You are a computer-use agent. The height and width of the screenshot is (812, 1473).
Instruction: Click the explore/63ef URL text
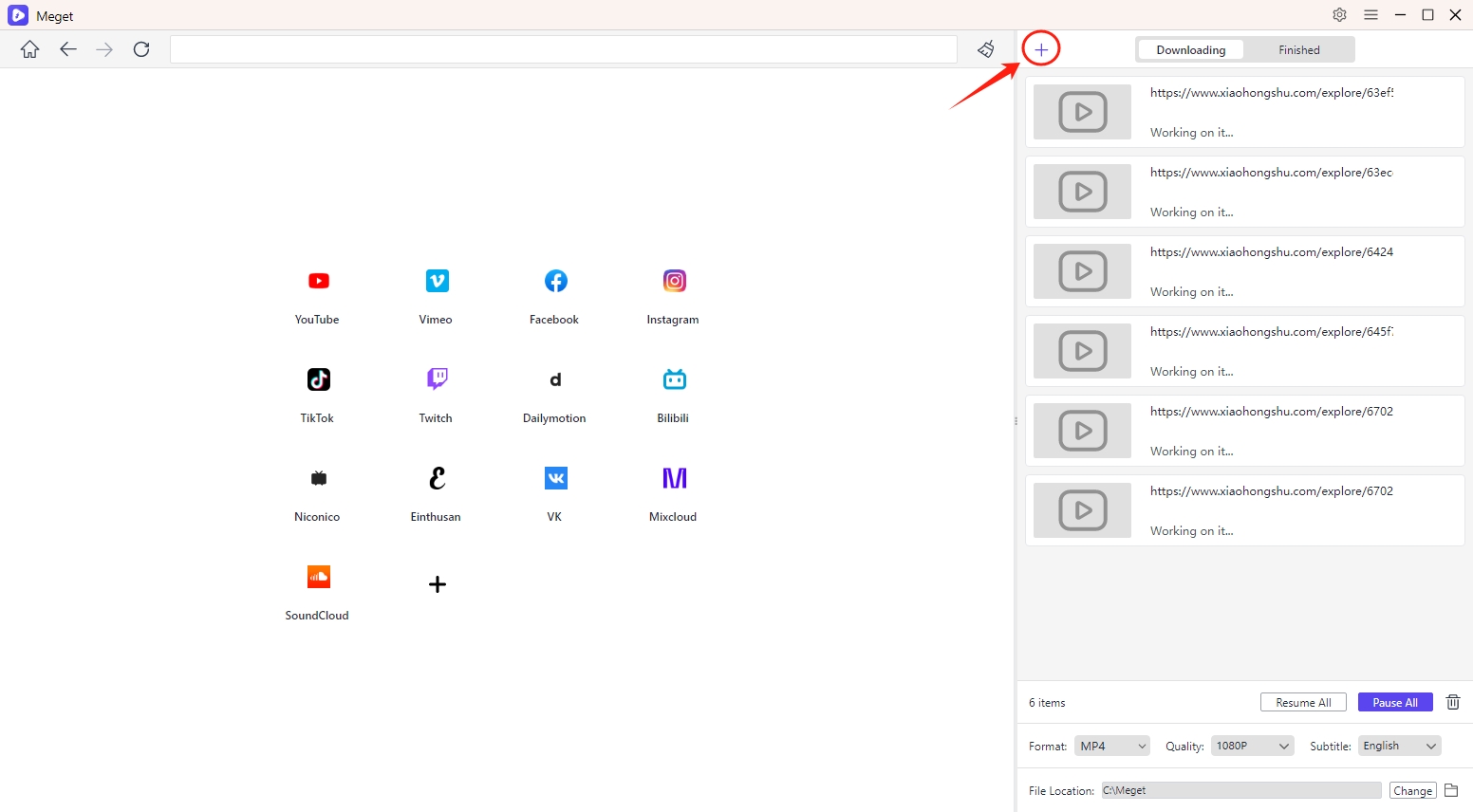[1272, 93]
